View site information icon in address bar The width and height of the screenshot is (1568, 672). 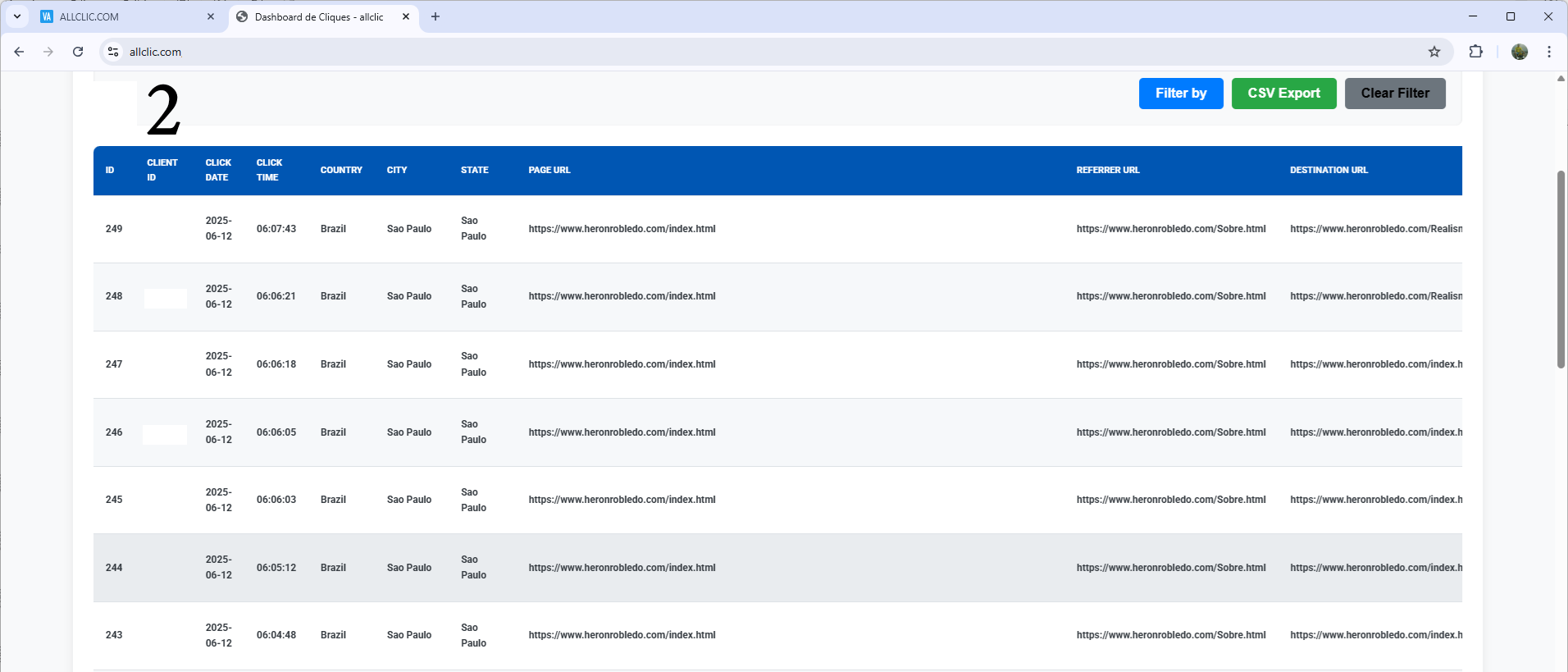[x=113, y=52]
